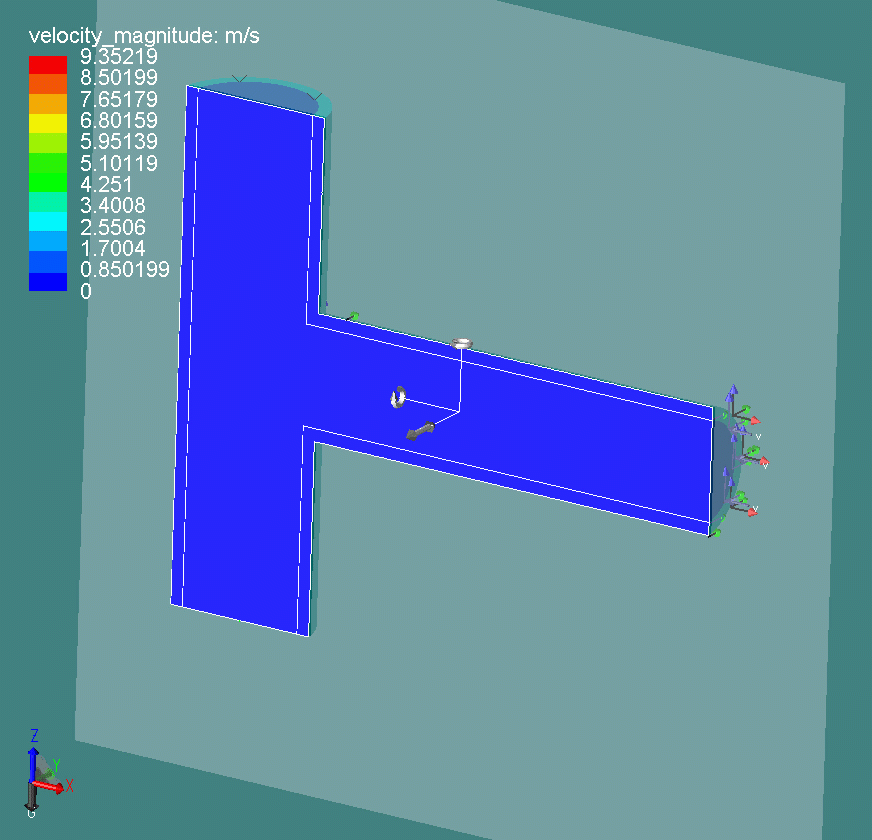Click the upright ring handle inside the pipe

tap(398, 397)
